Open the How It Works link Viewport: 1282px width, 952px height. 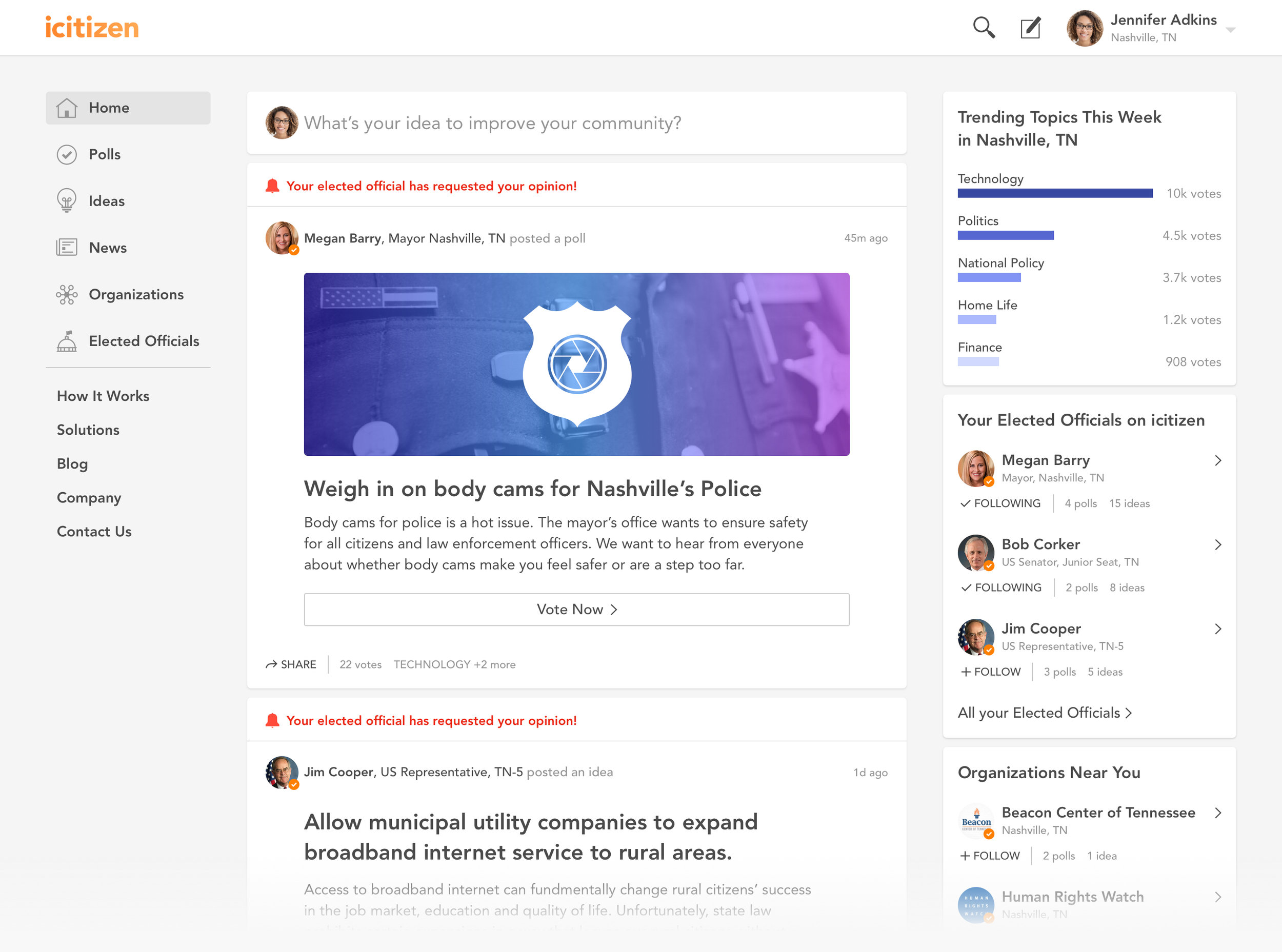[103, 396]
